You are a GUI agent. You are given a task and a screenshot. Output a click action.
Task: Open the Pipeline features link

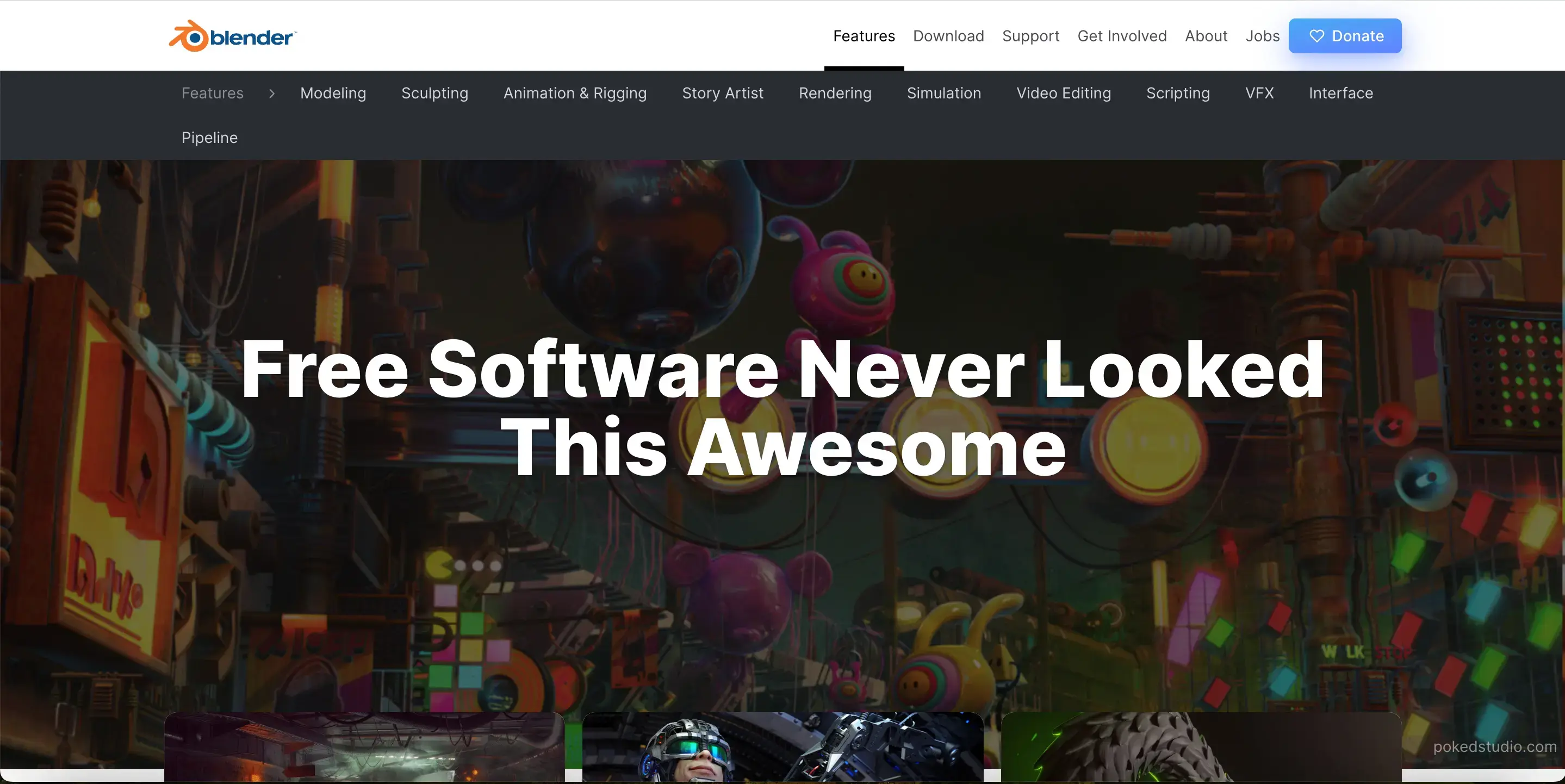pyautogui.click(x=209, y=138)
